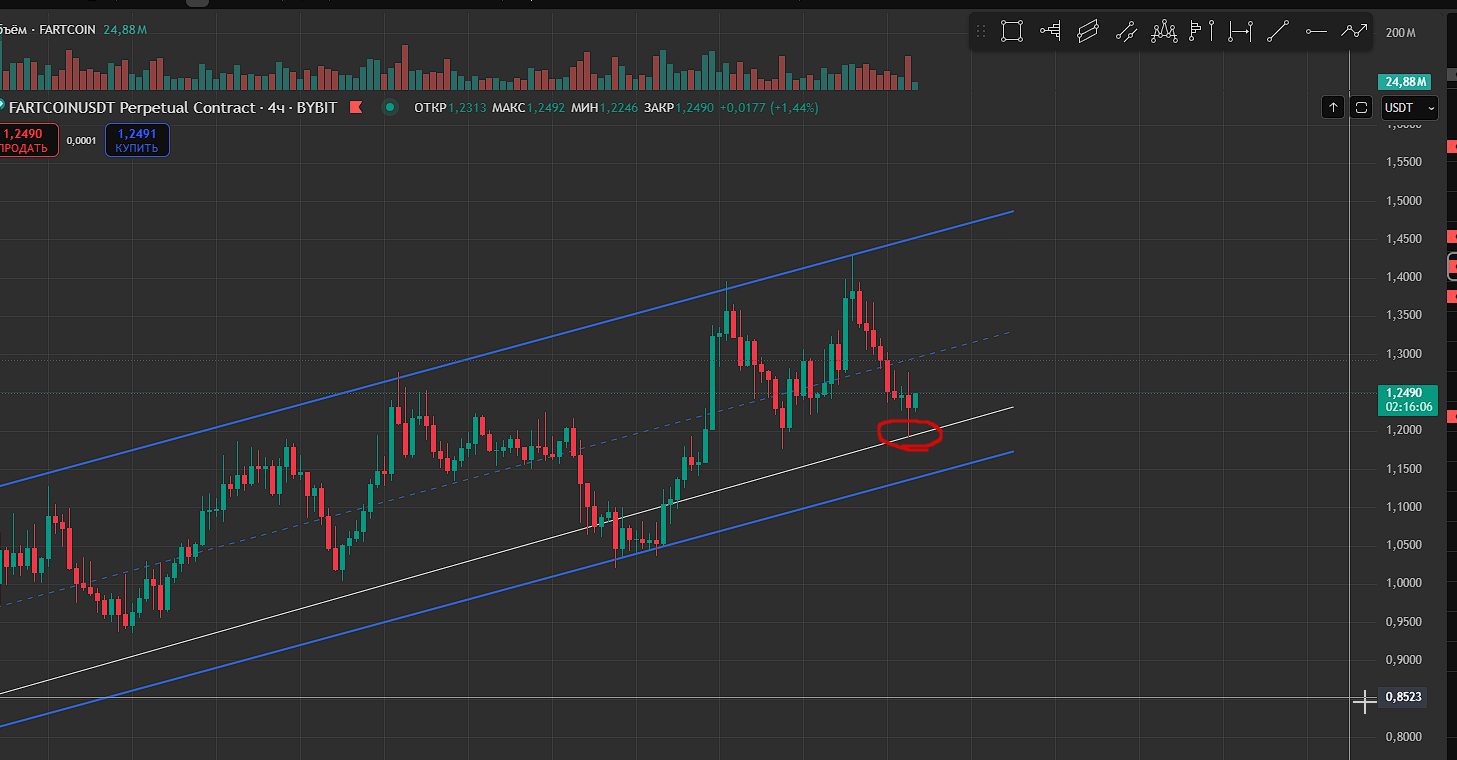The image size is (1457, 760).
Task: Select the Trend Line tool
Action: coord(1278,32)
